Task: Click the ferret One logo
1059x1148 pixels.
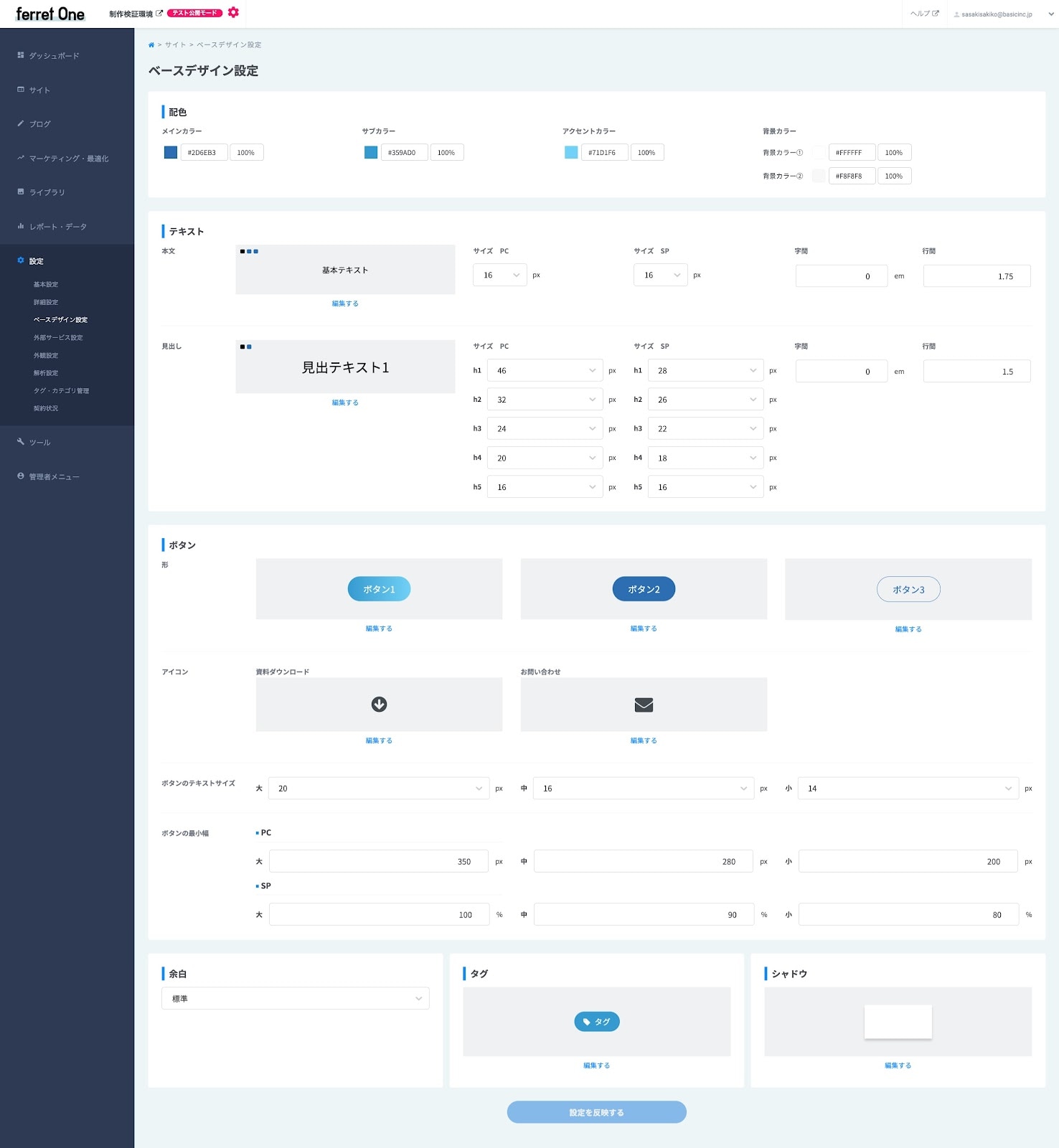Action: [50, 14]
